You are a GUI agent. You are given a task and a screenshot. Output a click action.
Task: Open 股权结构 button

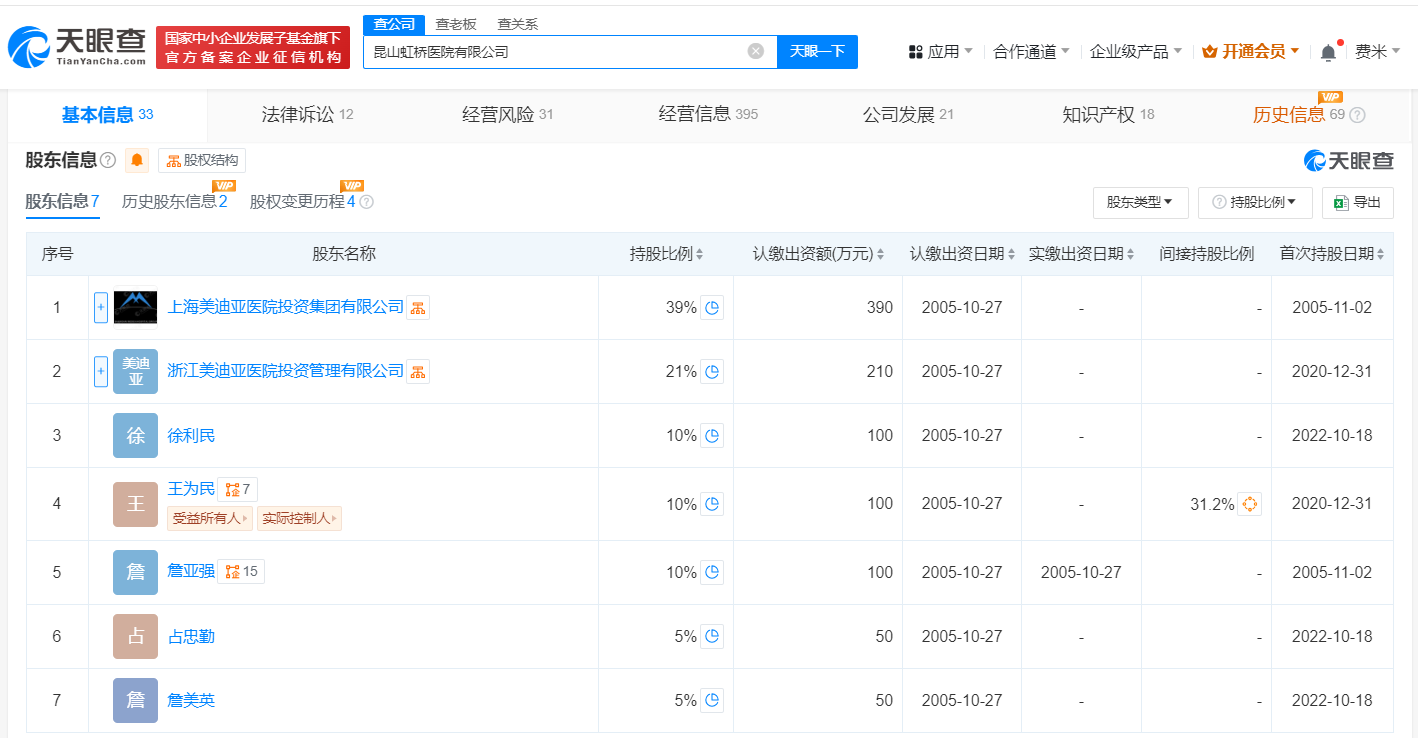(x=202, y=160)
